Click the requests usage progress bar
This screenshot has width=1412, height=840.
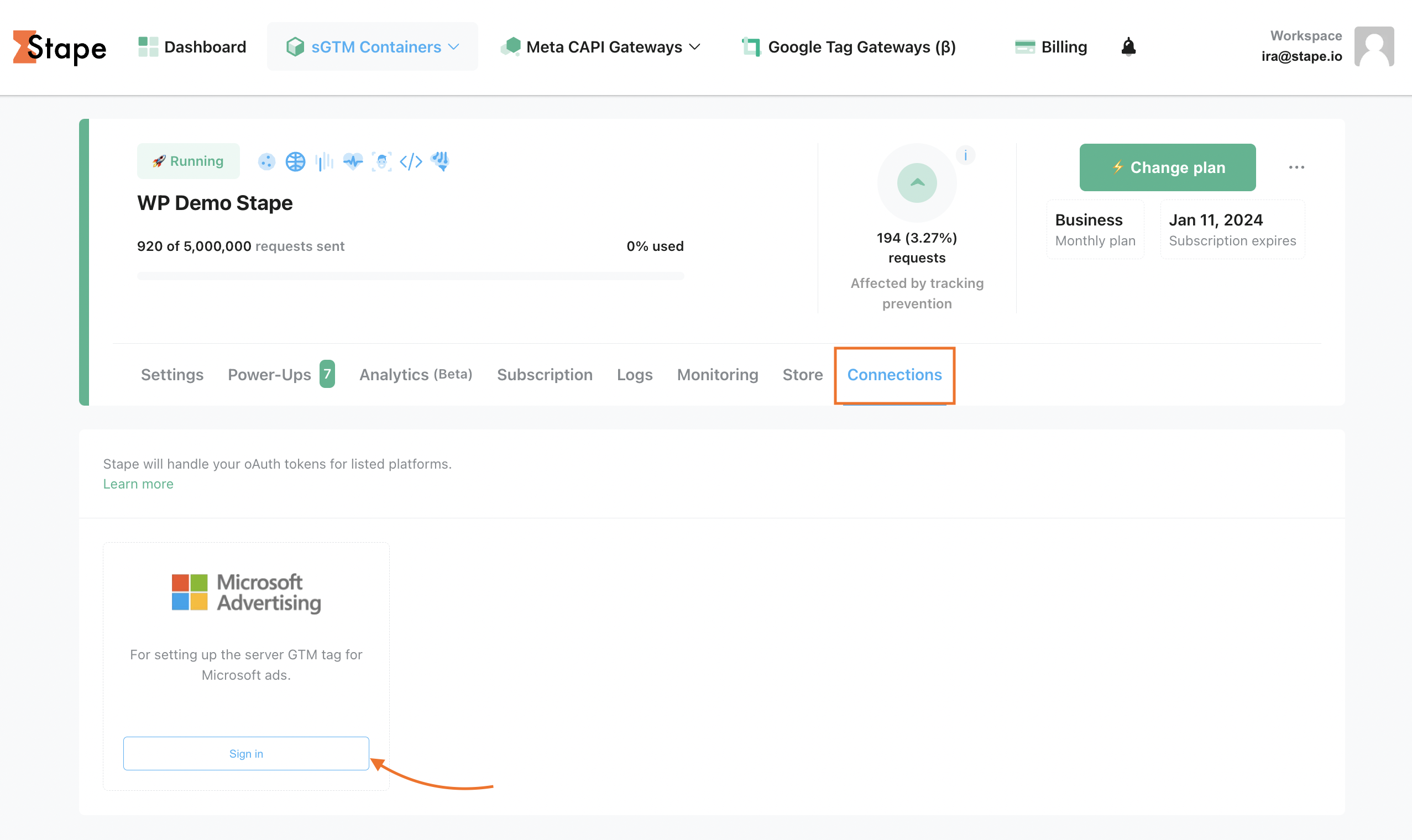coord(410,276)
